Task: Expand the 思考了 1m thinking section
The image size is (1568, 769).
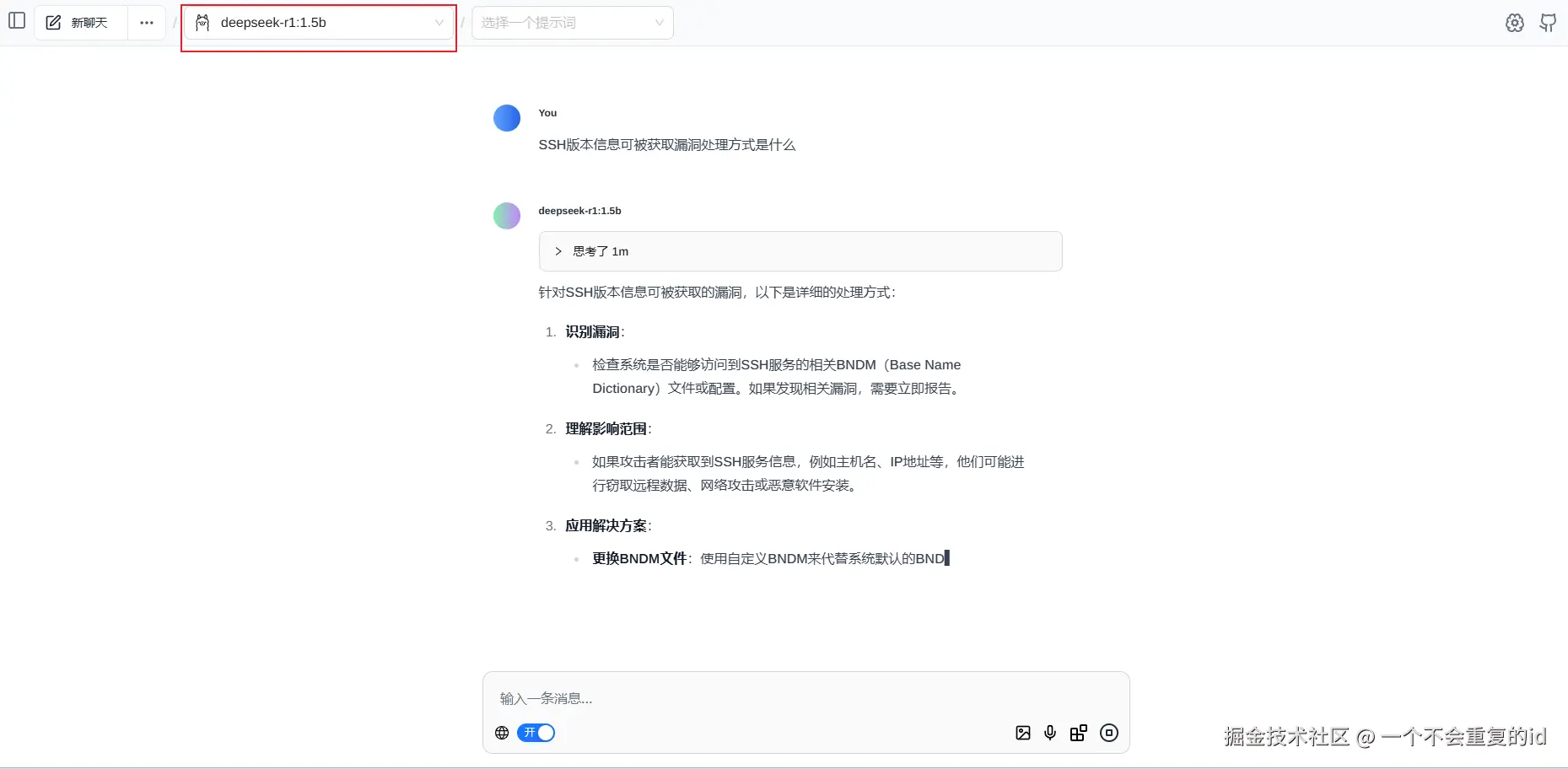Action: click(x=800, y=251)
